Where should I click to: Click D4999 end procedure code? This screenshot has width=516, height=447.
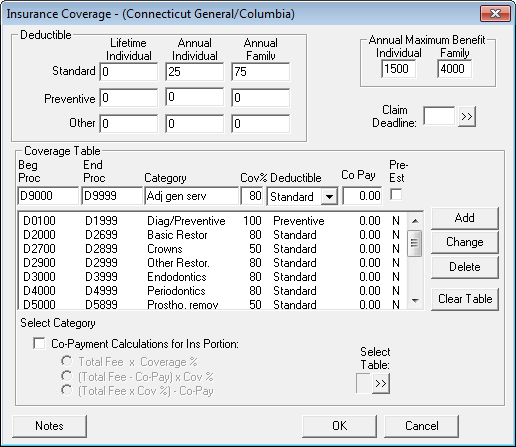coord(101,291)
